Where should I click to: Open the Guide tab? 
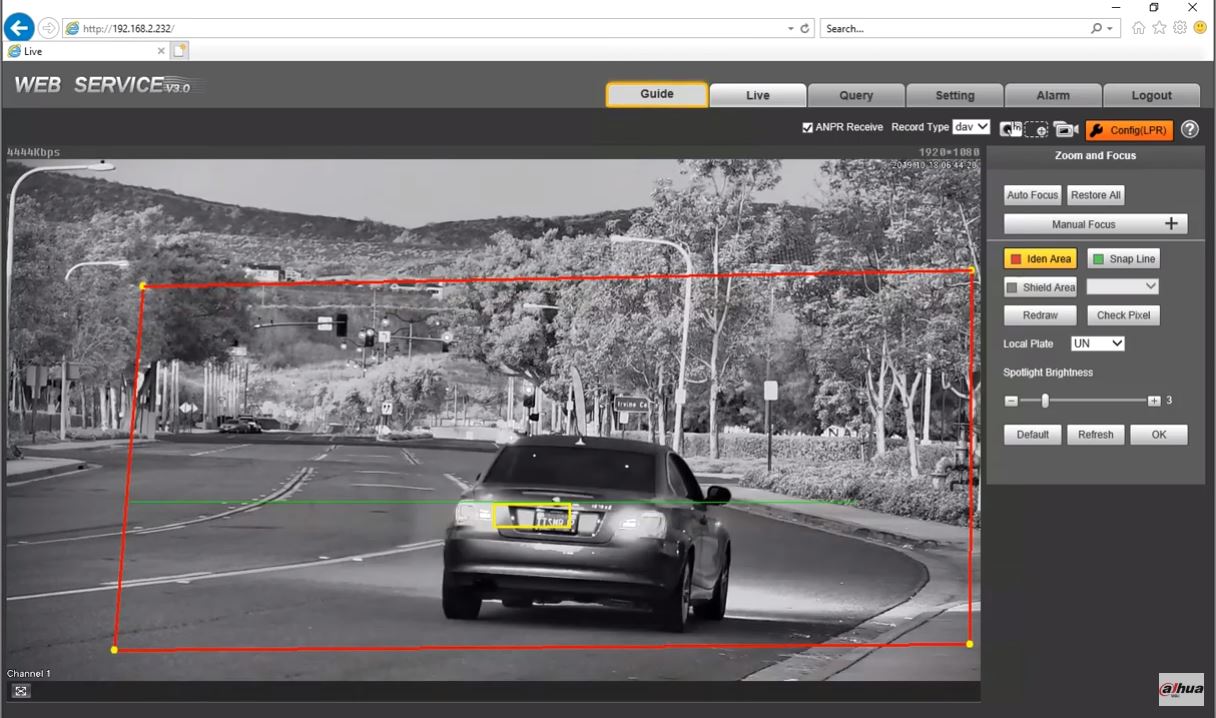coord(657,94)
